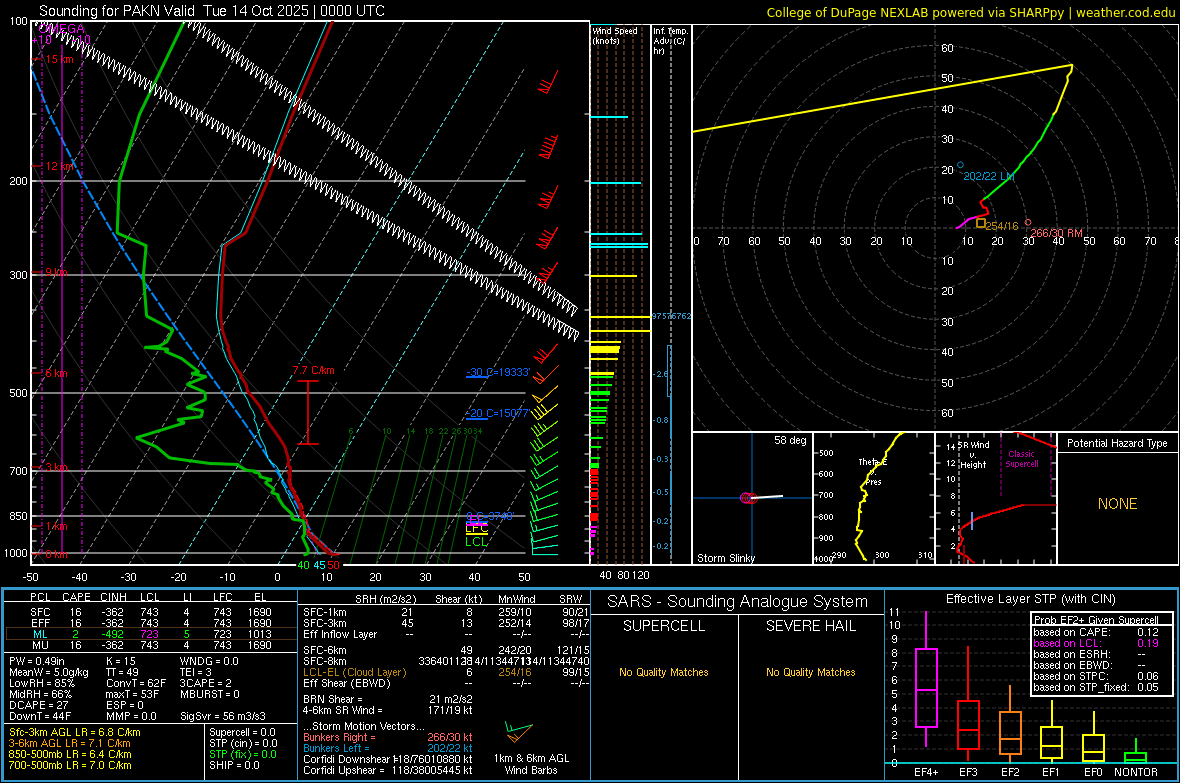Click the red 7.7 C/km lapse rate bracket
This screenshot has height=783, width=1180.
pyautogui.click(x=308, y=413)
